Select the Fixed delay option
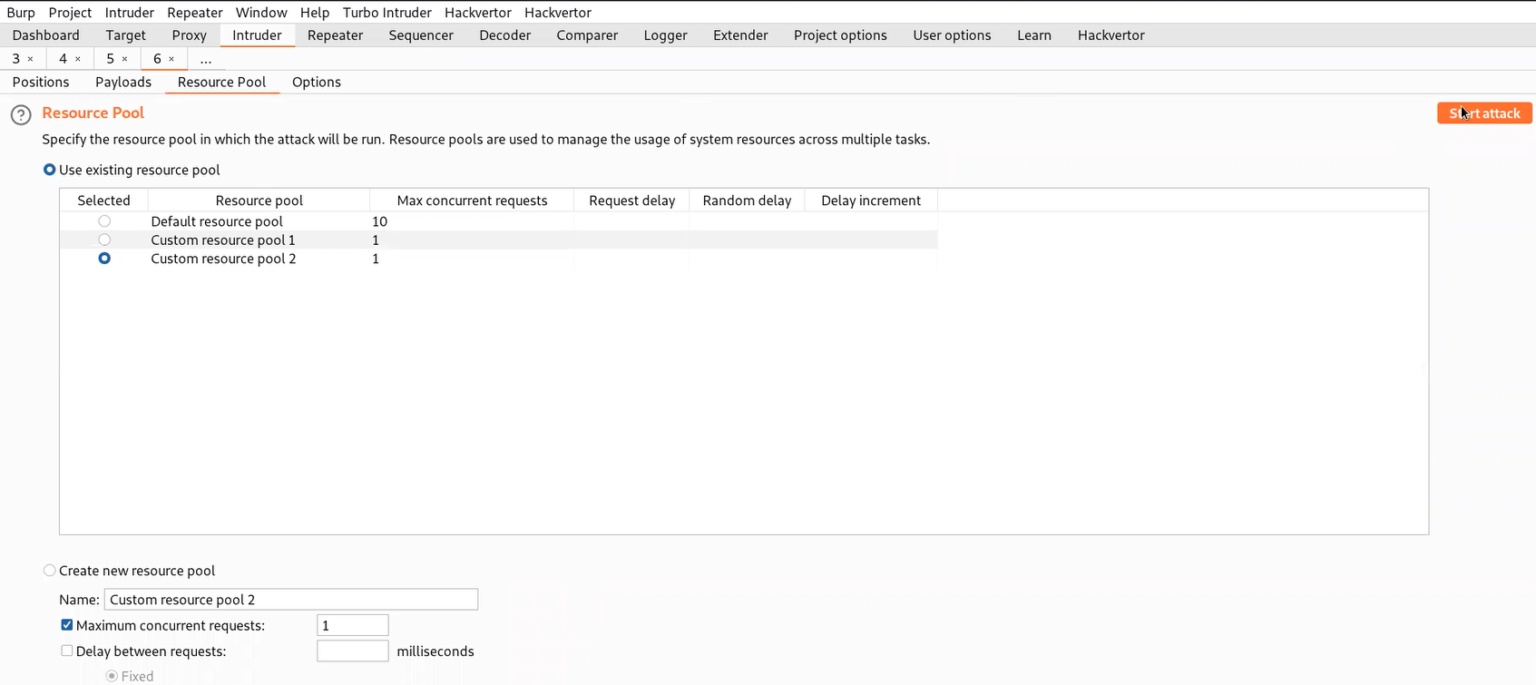Image resolution: width=1536 pixels, height=685 pixels. (x=113, y=676)
